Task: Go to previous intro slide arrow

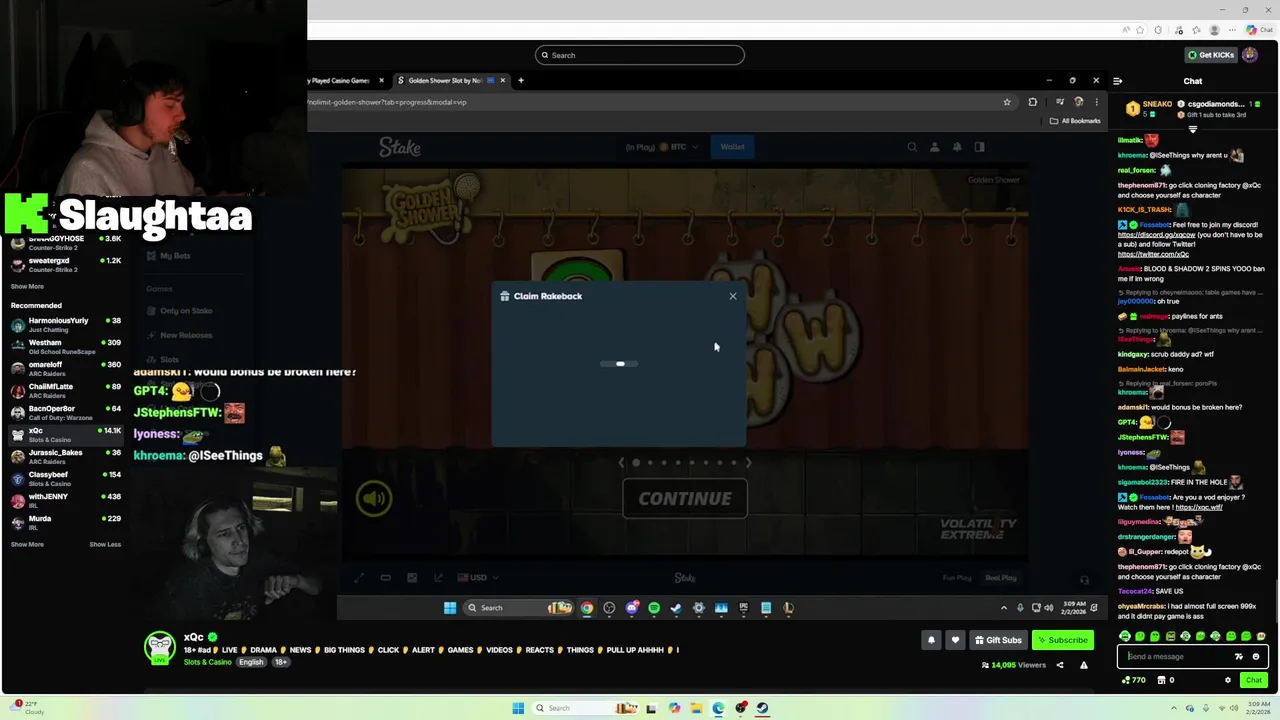Action: coord(621,462)
